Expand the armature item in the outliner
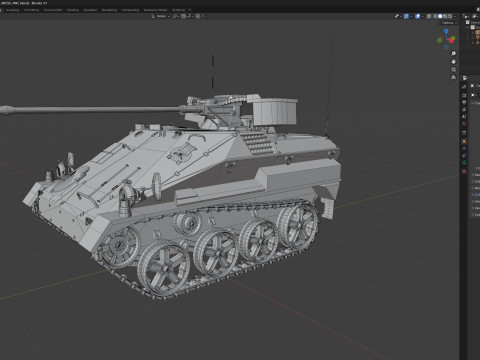Viewport: 480px width, 360px height. click(473, 43)
